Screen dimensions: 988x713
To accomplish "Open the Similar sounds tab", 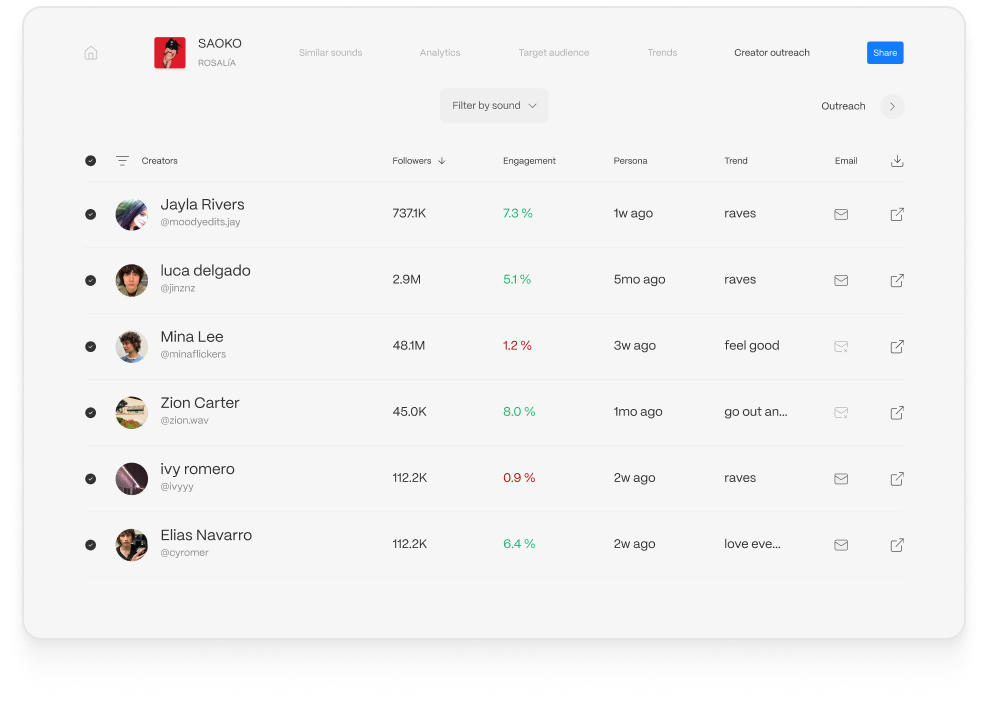I will 330,53.
